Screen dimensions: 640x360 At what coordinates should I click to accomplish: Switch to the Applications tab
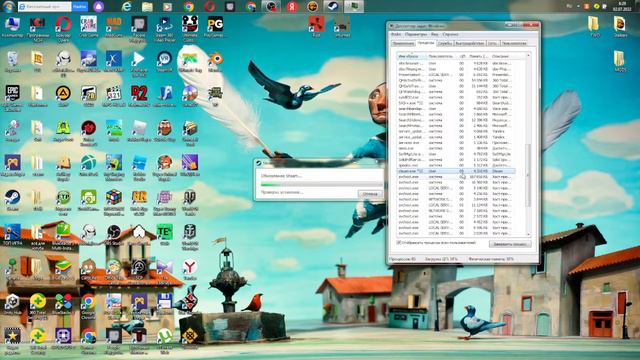click(x=403, y=43)
